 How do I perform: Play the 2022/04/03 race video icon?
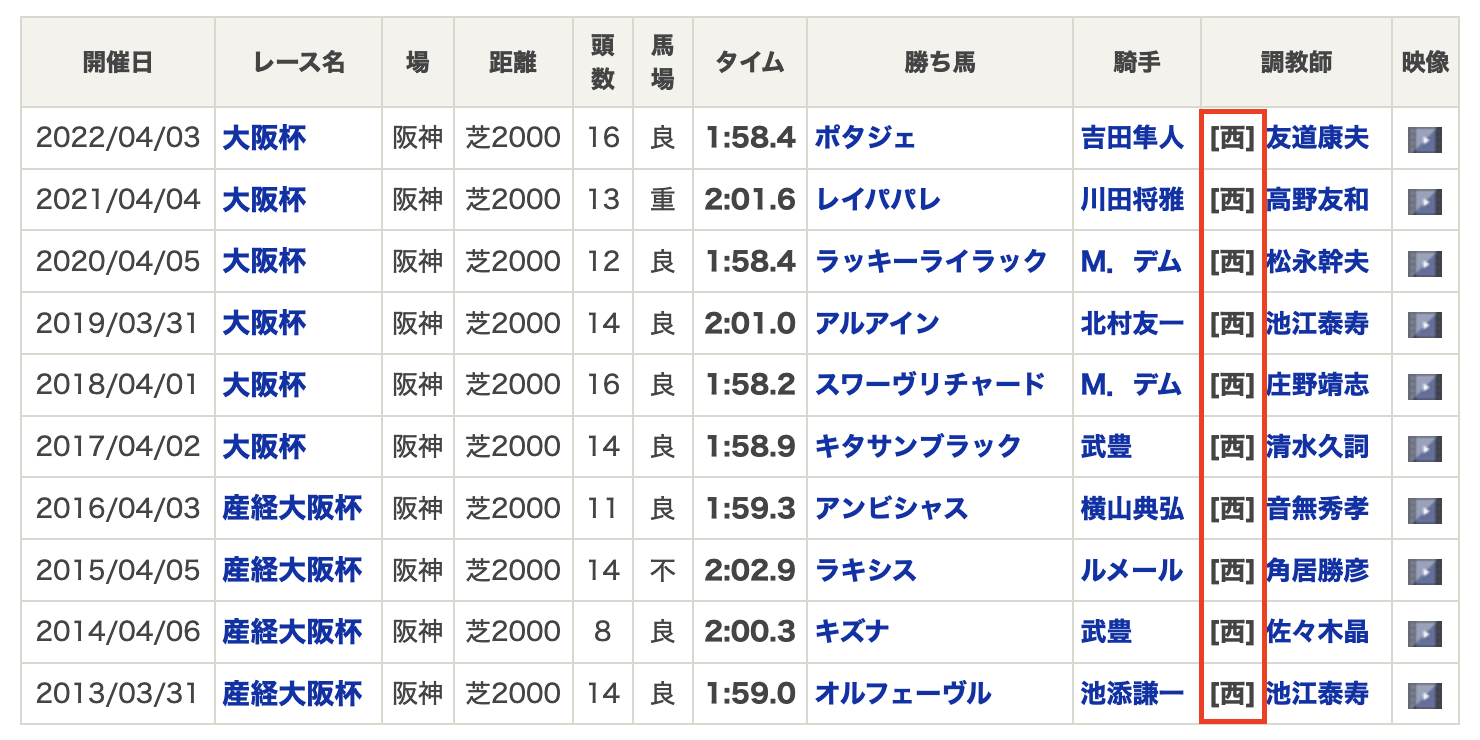(1424, 140)
